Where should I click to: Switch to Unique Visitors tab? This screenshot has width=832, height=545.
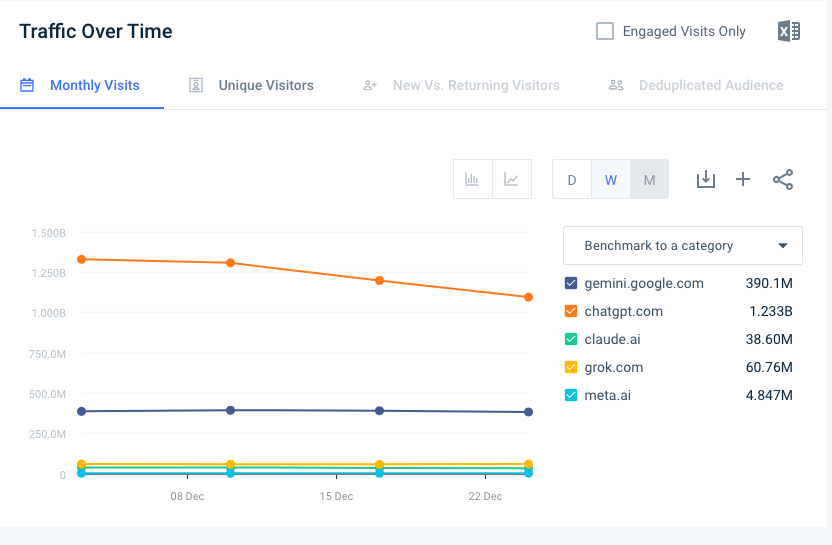(x=252, y=85)
